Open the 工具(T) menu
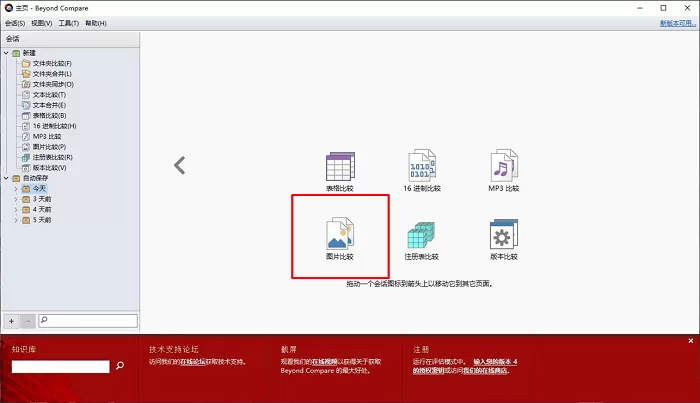This screenshot has width=700, height=403. [x=68, y=23]
